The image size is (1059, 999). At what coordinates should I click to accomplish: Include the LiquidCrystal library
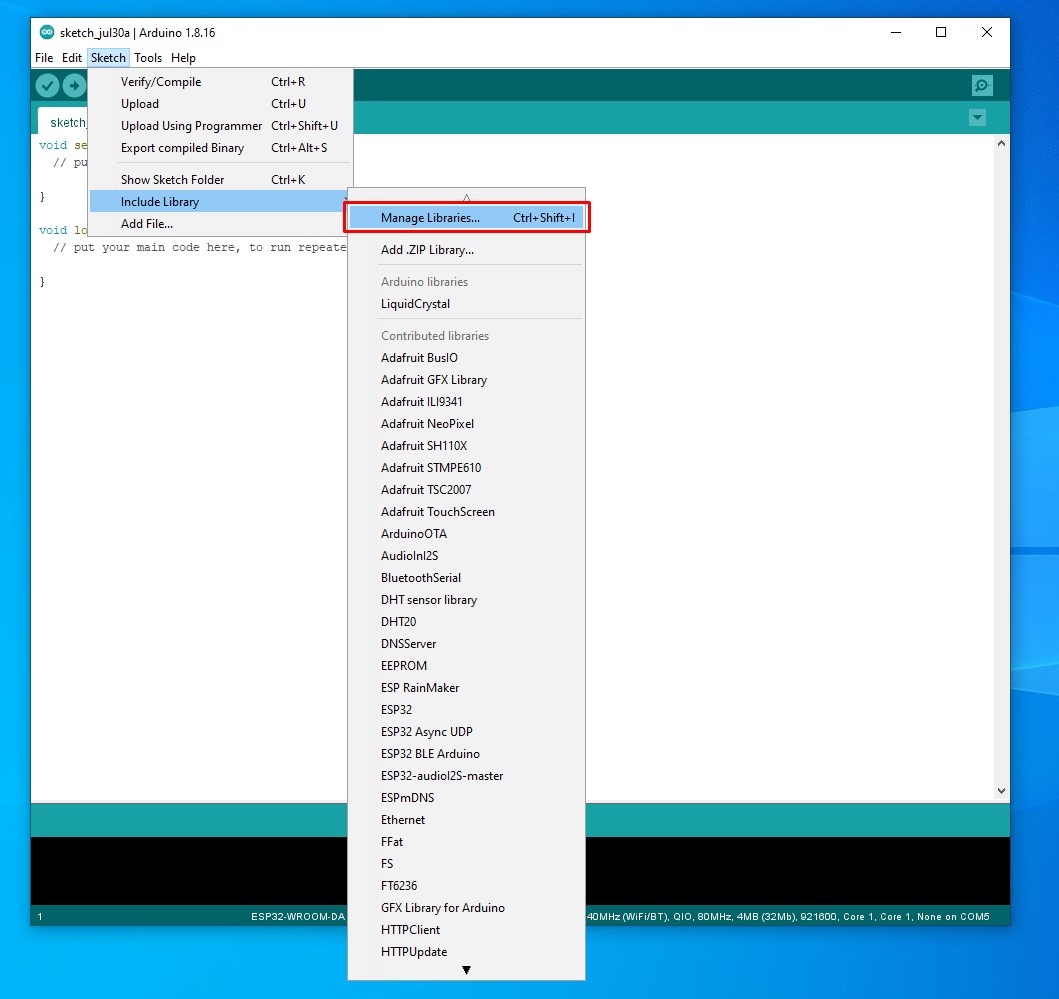pyautogui.click(x=415, y=304)
